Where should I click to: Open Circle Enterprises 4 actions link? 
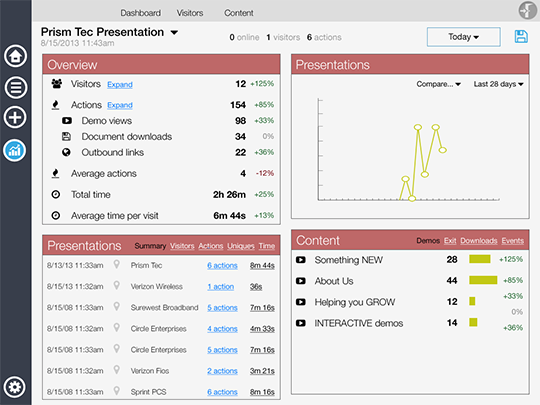pos(222,329)
